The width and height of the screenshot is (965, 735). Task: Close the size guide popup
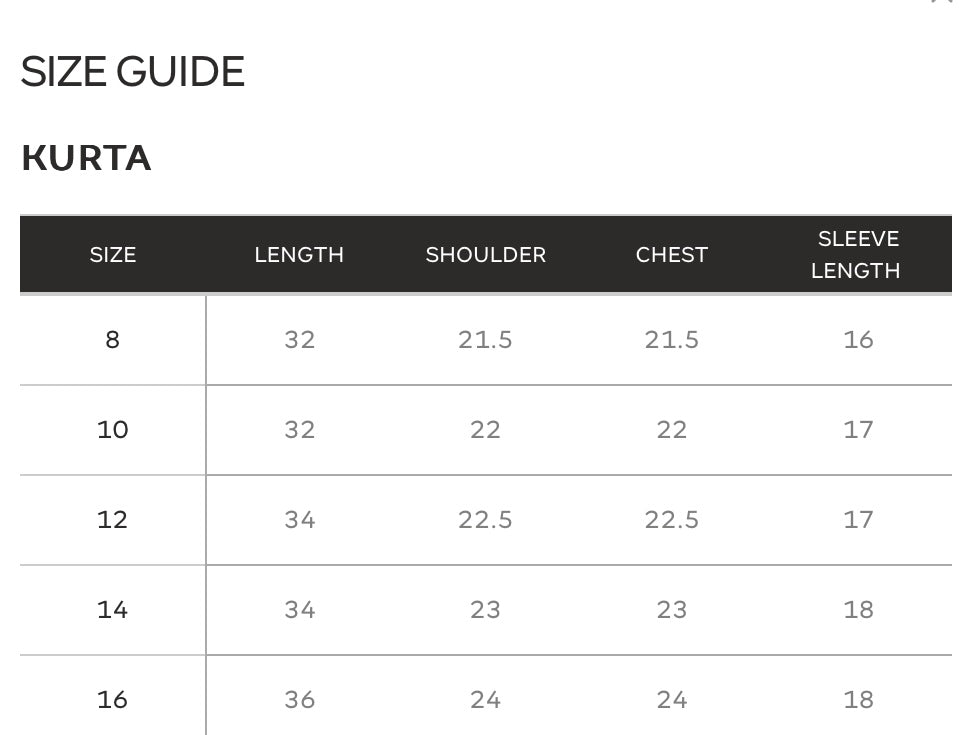tap(942, 2)
